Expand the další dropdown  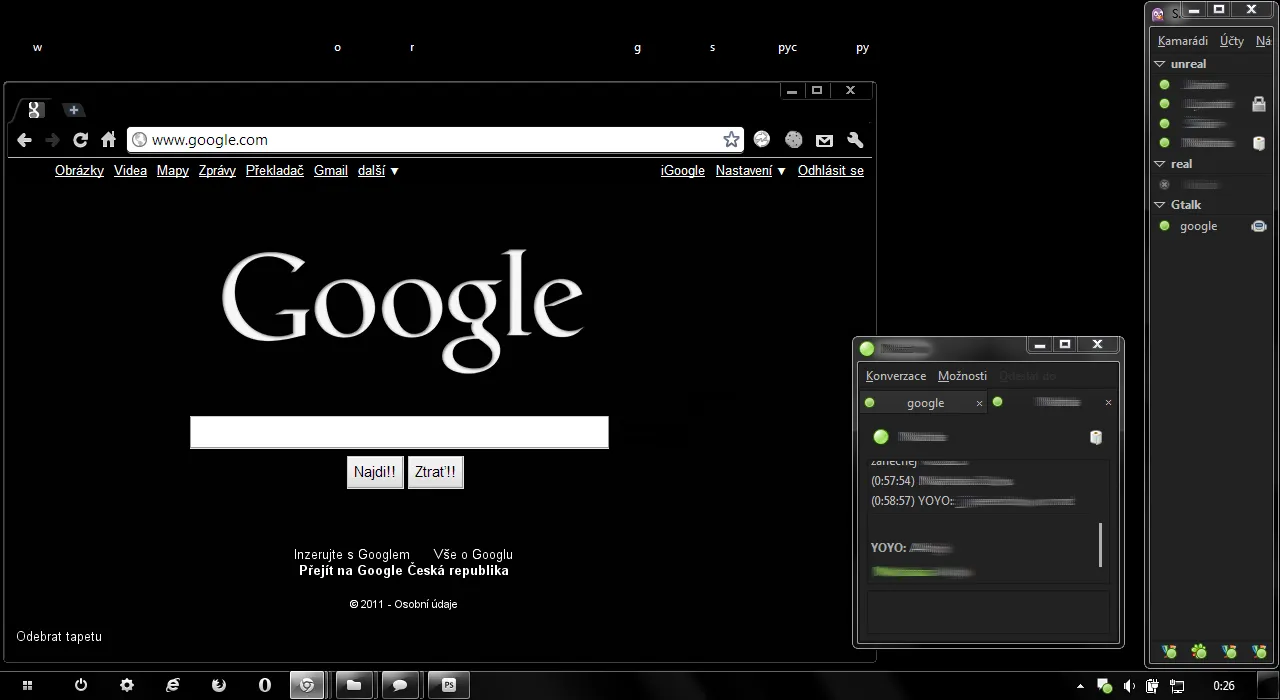tap(378, 171)
